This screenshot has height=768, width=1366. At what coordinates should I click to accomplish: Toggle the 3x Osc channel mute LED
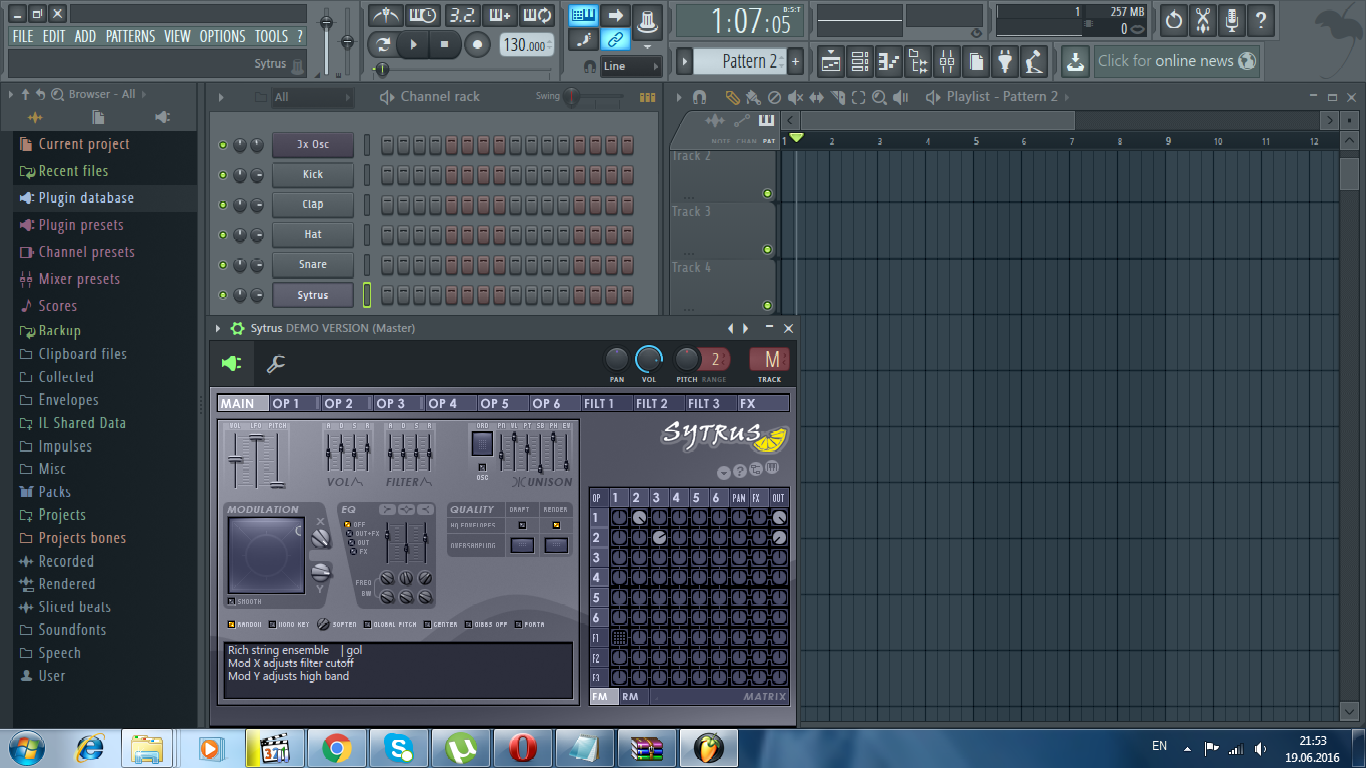click(x=223, y=145)
